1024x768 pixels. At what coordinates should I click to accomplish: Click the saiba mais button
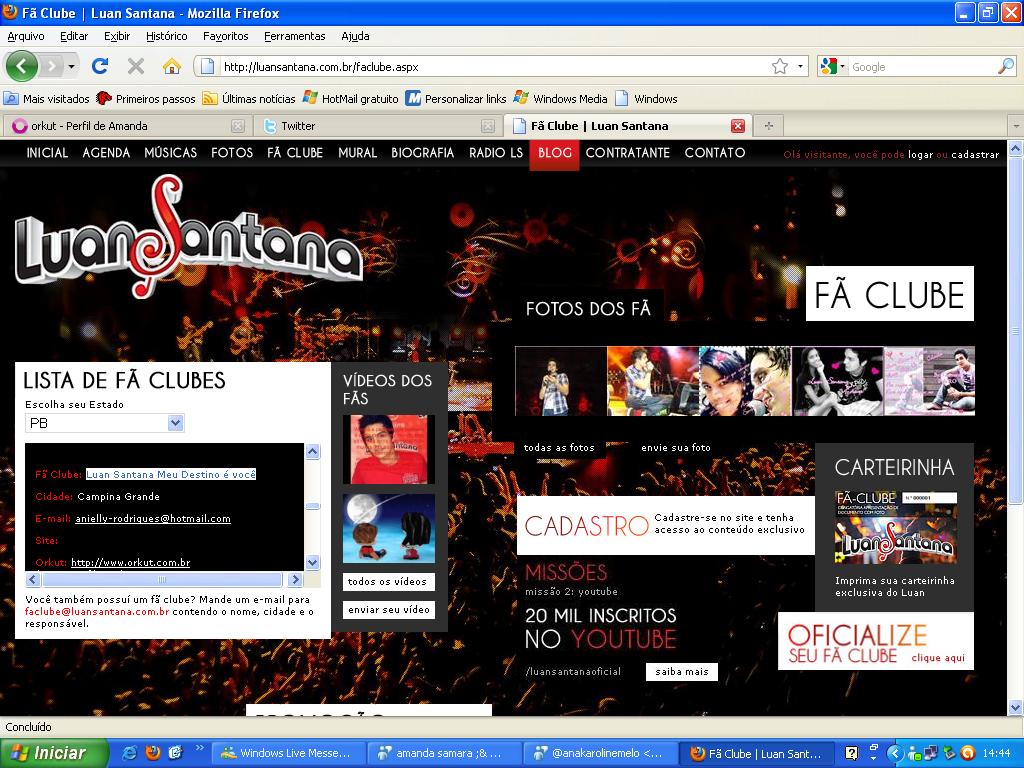point(682,672)
